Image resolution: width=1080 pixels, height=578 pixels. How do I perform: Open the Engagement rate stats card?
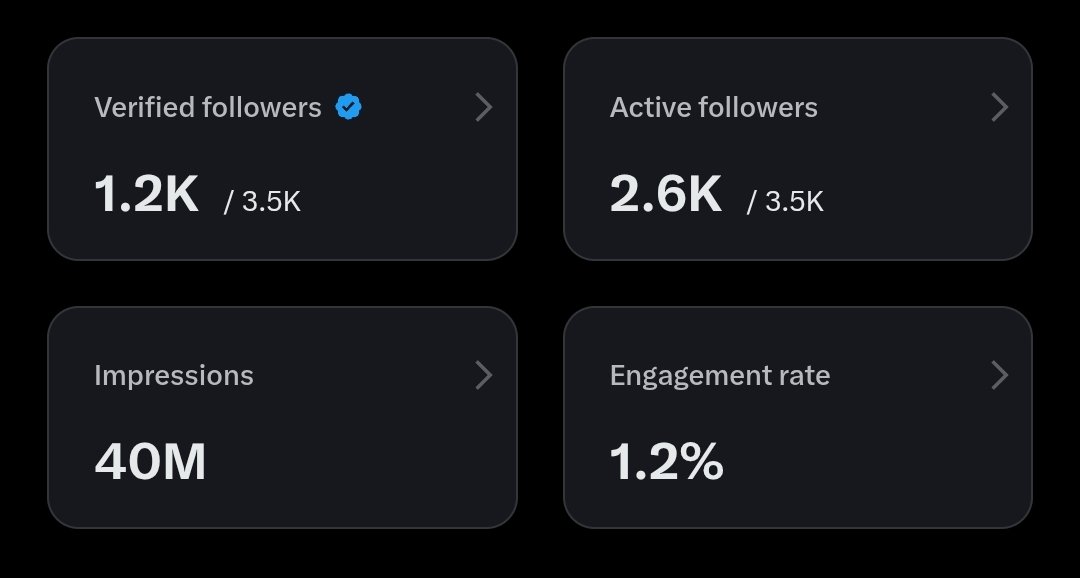(798, 417)
